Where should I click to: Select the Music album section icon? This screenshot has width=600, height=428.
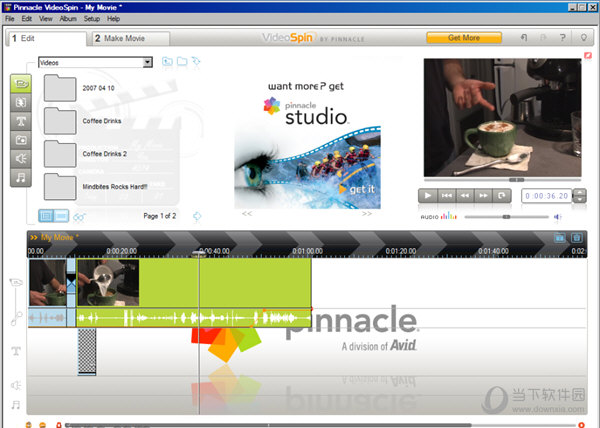[x=21, y=177]
